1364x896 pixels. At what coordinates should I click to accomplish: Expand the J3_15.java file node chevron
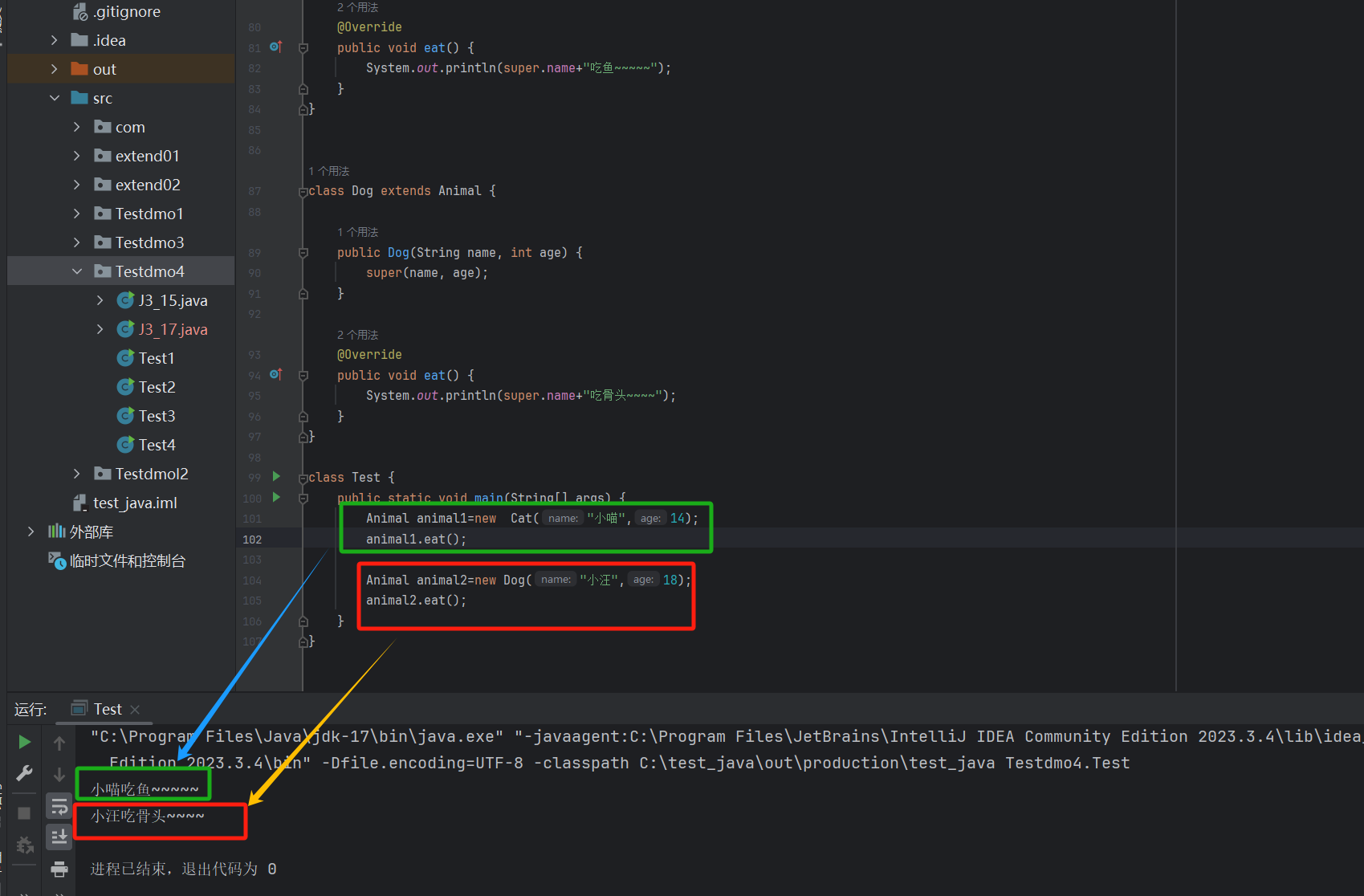point(100,300)
